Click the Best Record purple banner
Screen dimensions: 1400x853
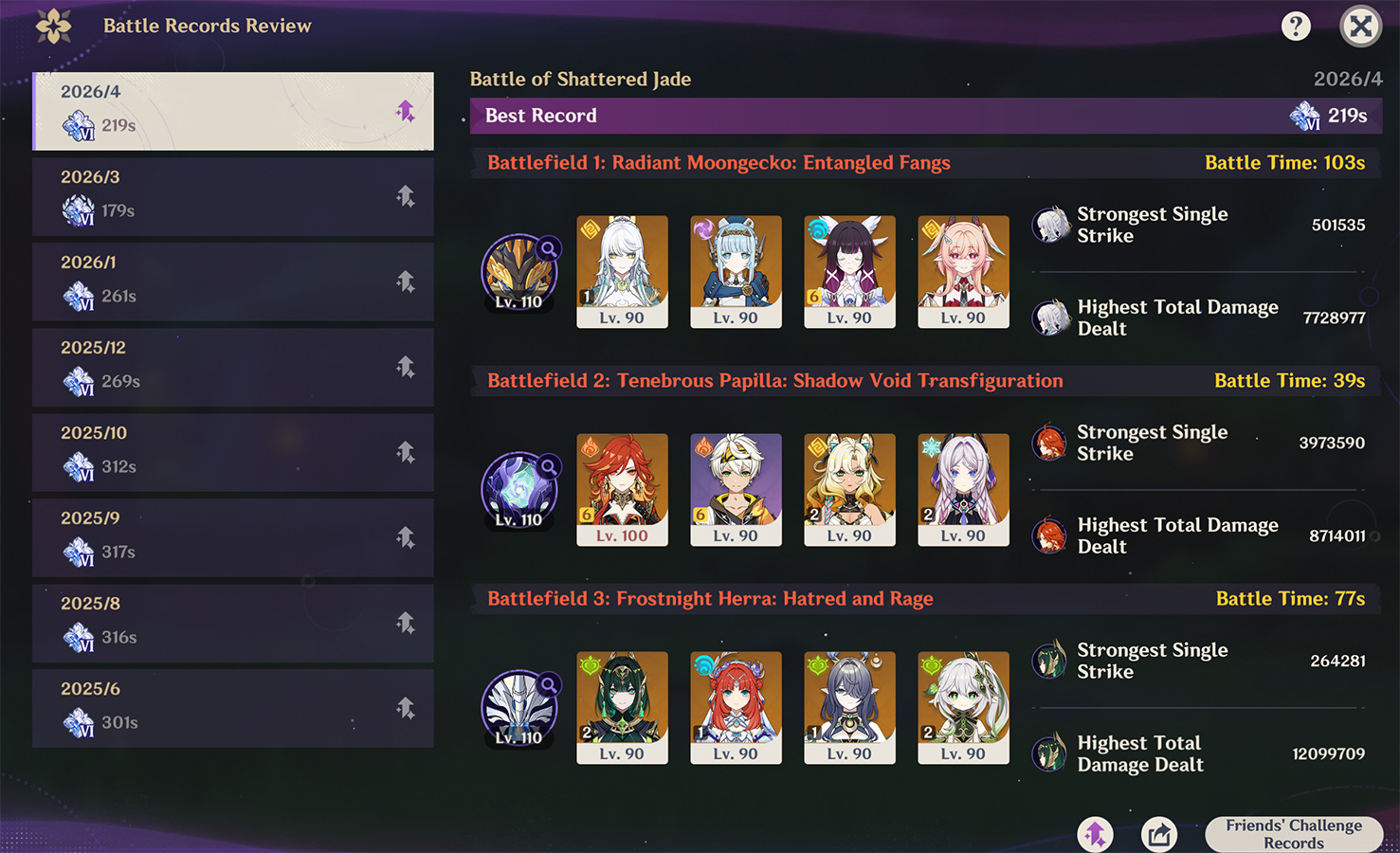pos(926,116)
